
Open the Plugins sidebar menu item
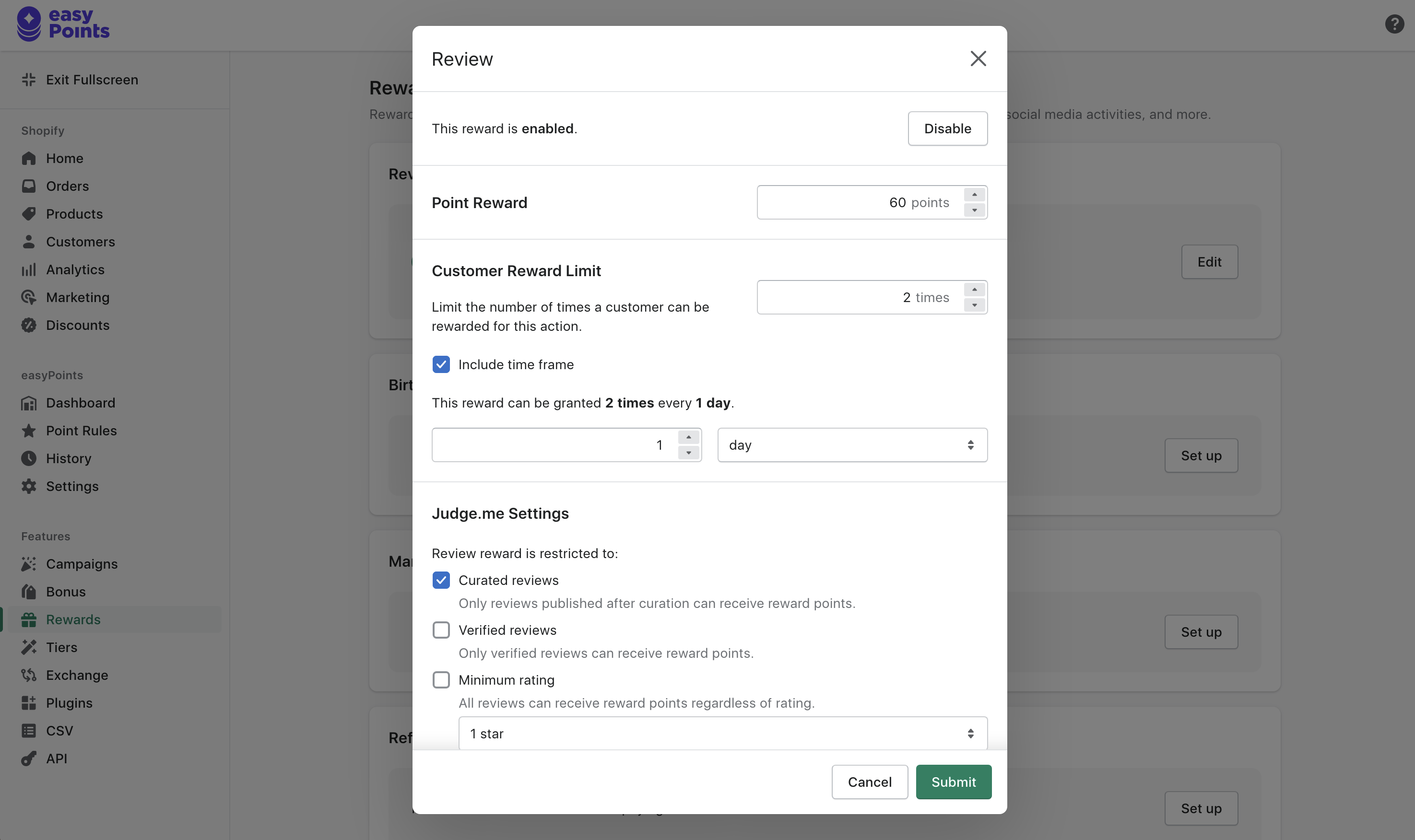69,703
